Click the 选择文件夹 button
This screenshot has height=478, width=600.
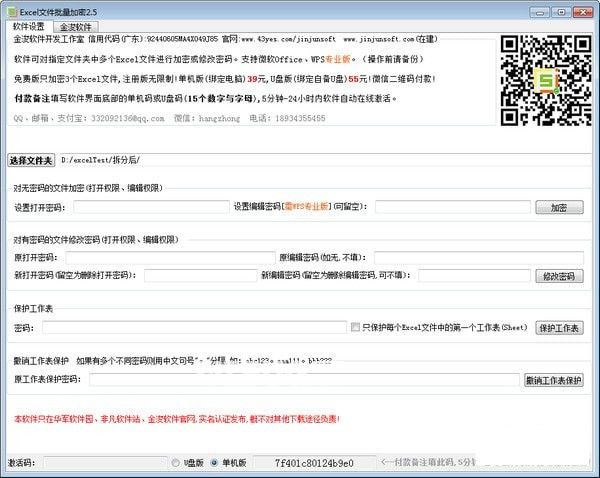pyautogui.click(x=31, y=160)
